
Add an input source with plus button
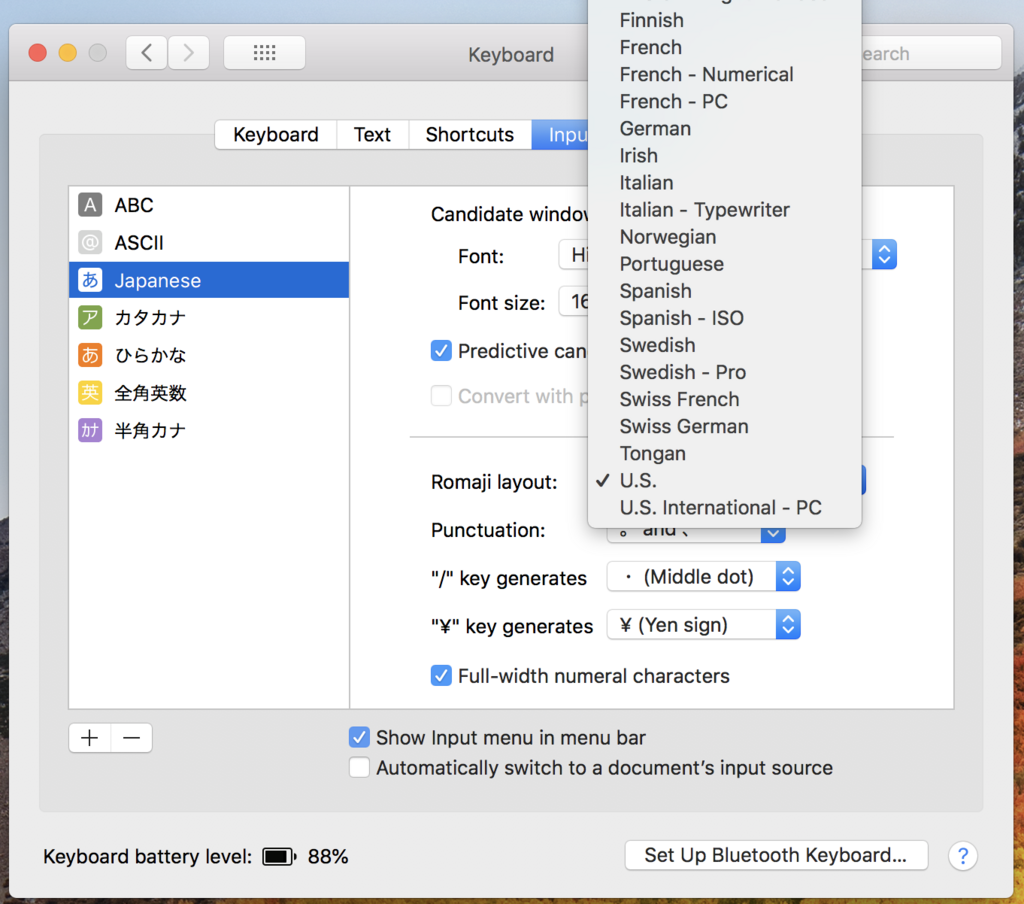point(90,738)
